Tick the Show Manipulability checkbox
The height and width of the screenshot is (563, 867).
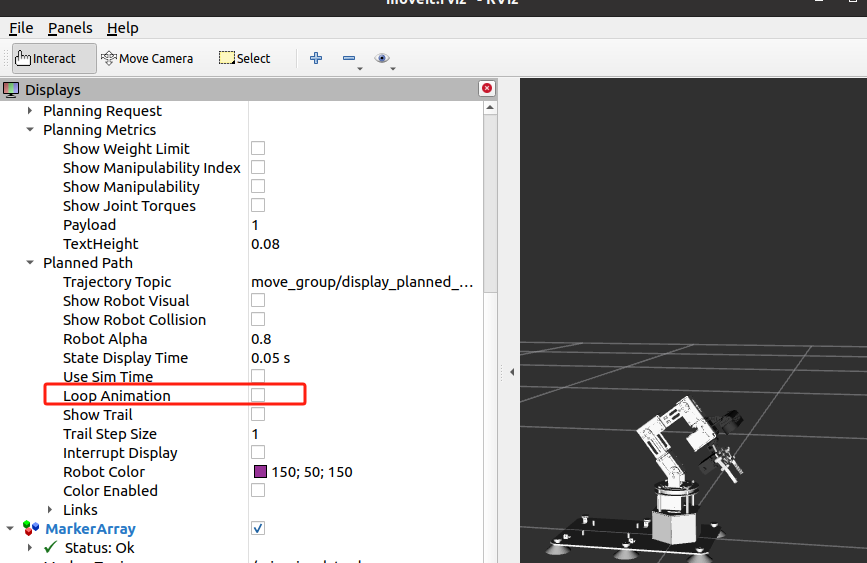pyautogui.click(x=258, y=186)
